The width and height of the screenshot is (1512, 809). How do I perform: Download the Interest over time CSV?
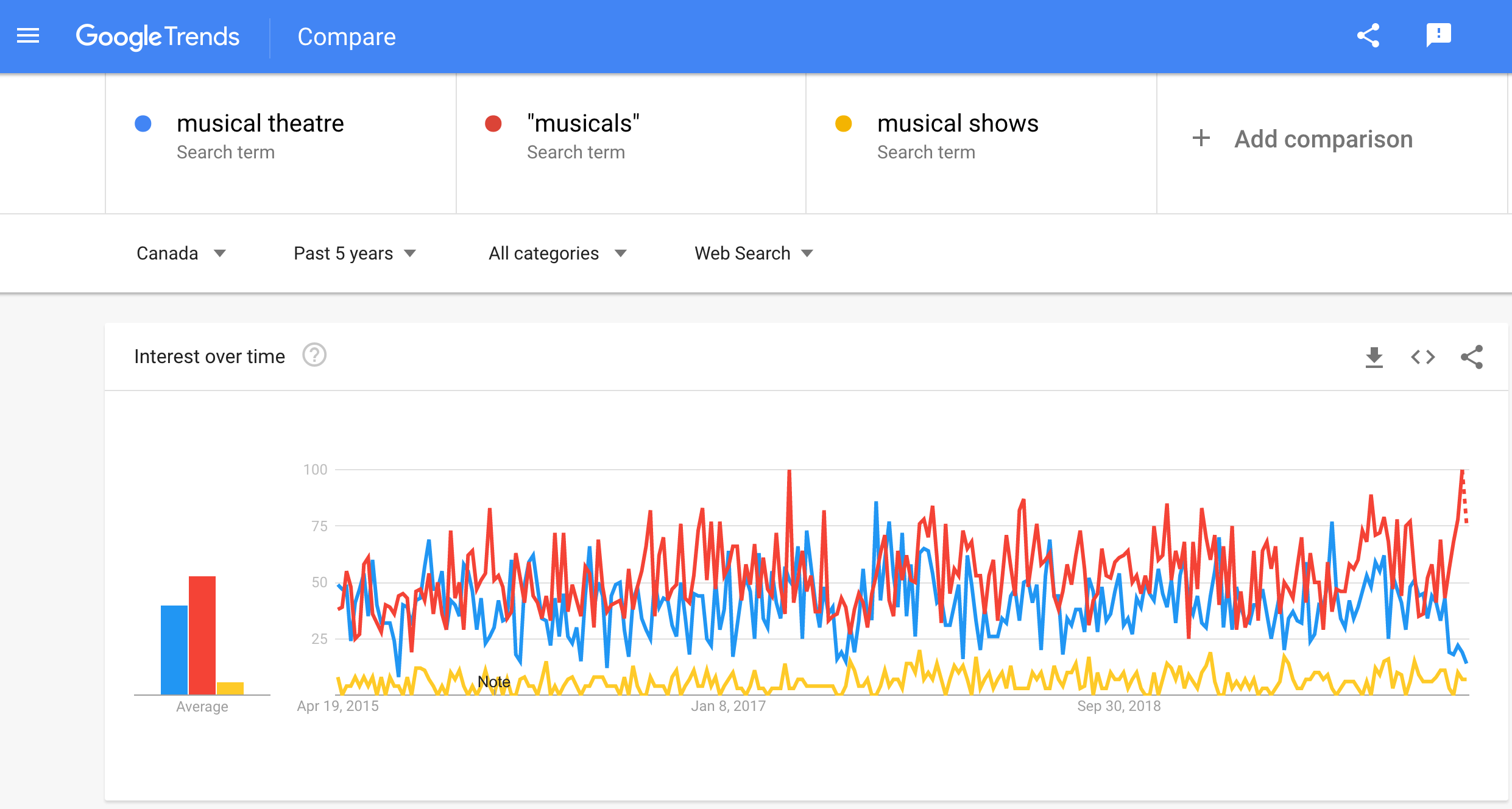(x=1374, y=357)
